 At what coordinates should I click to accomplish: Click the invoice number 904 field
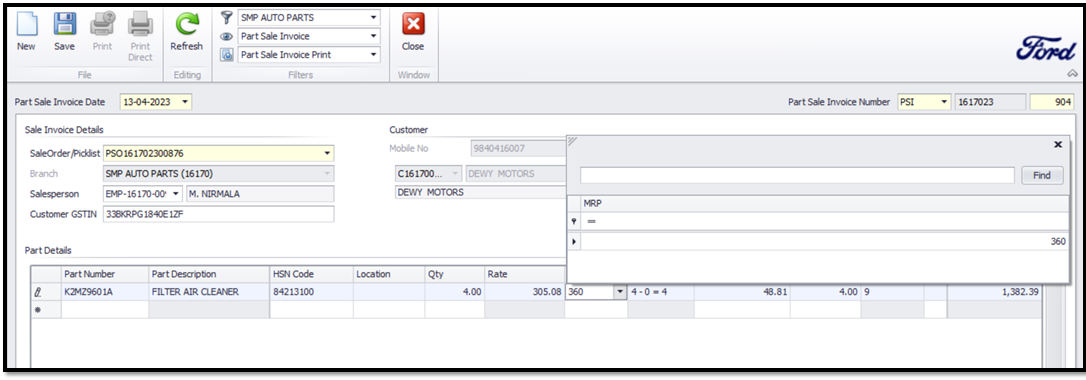tap(1052, 102)
